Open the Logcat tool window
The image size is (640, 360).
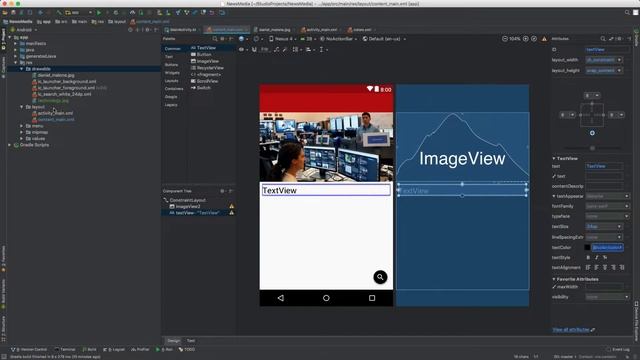[114, 349]
